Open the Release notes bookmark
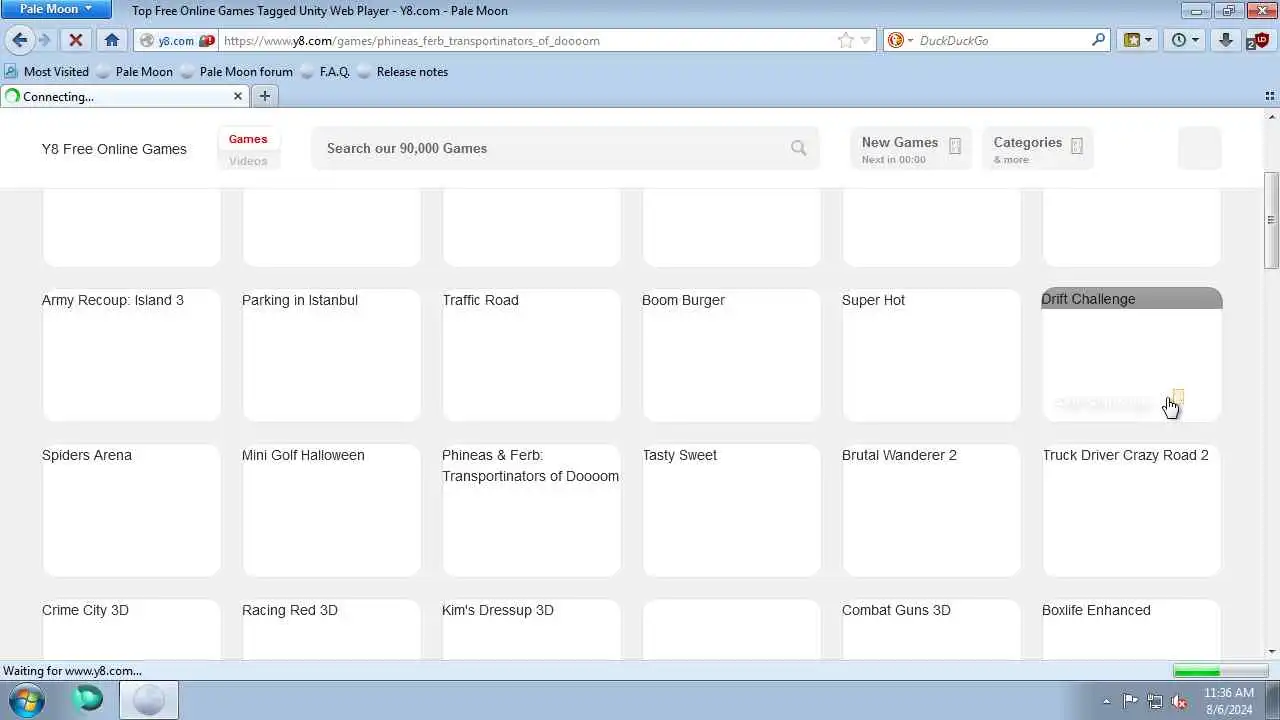The image size is (1280, 720). click(x=403, y=72)
